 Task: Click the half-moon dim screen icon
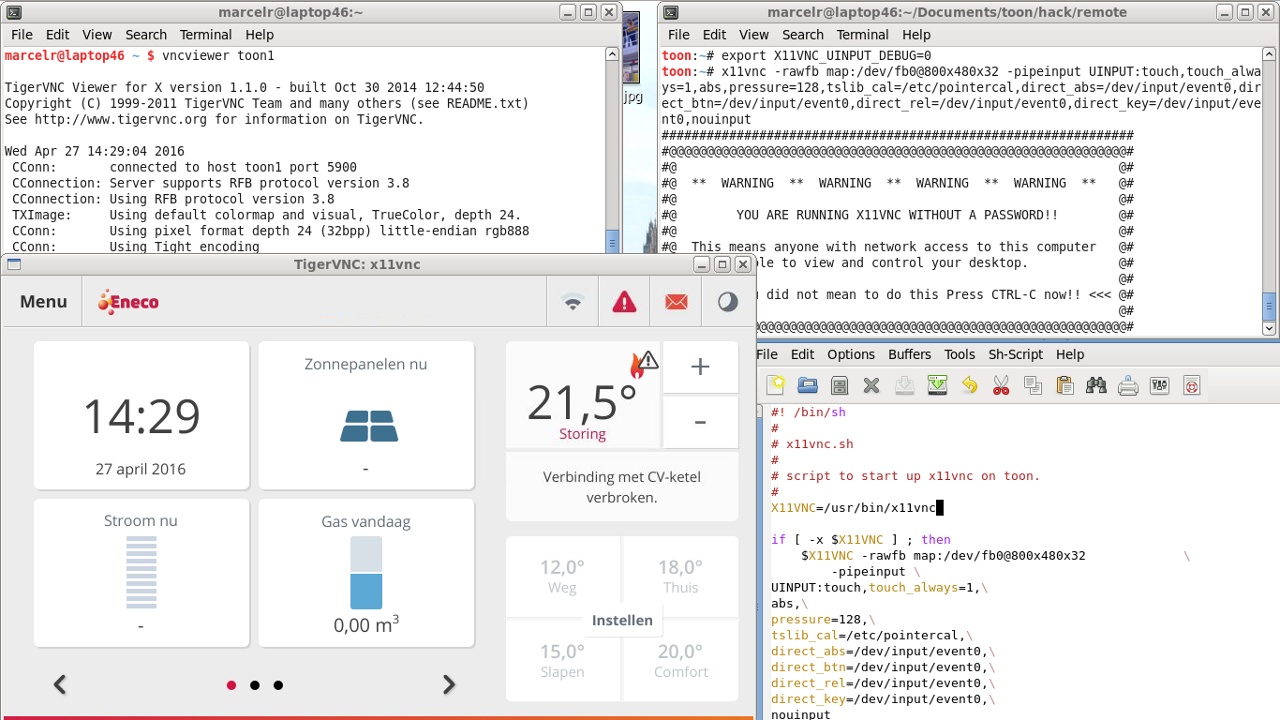pyautogui.click(x=728, y=302)
